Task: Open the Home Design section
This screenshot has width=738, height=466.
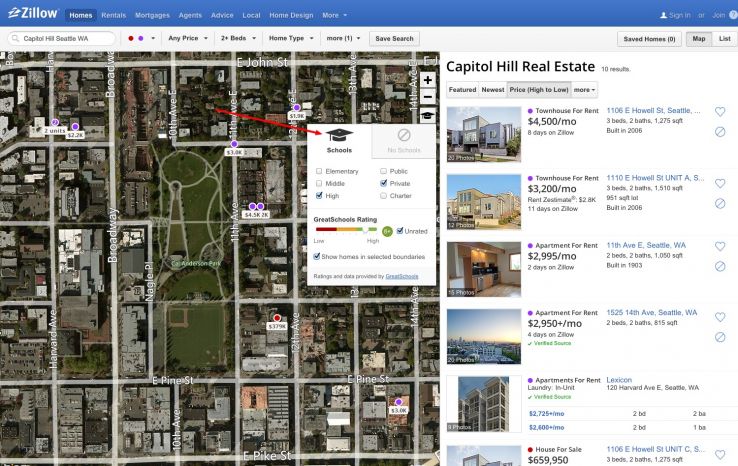Action: click(x=291, y=15)
